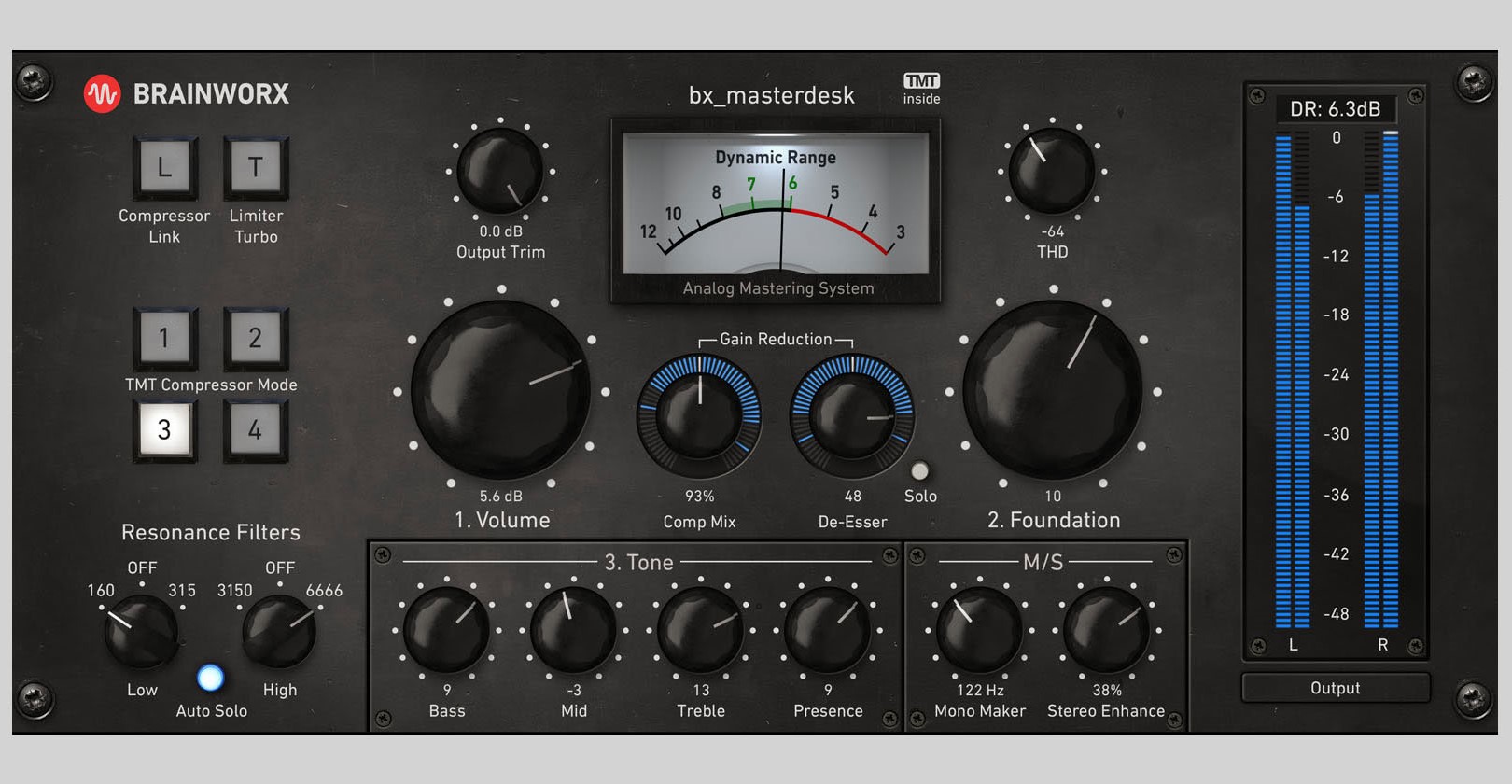Click the Mid tone knob
The image size is (1512, 784).
[573, 630]
